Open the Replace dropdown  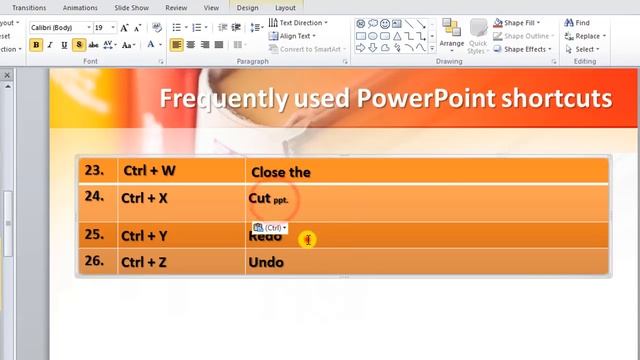[x=585, y=36]
